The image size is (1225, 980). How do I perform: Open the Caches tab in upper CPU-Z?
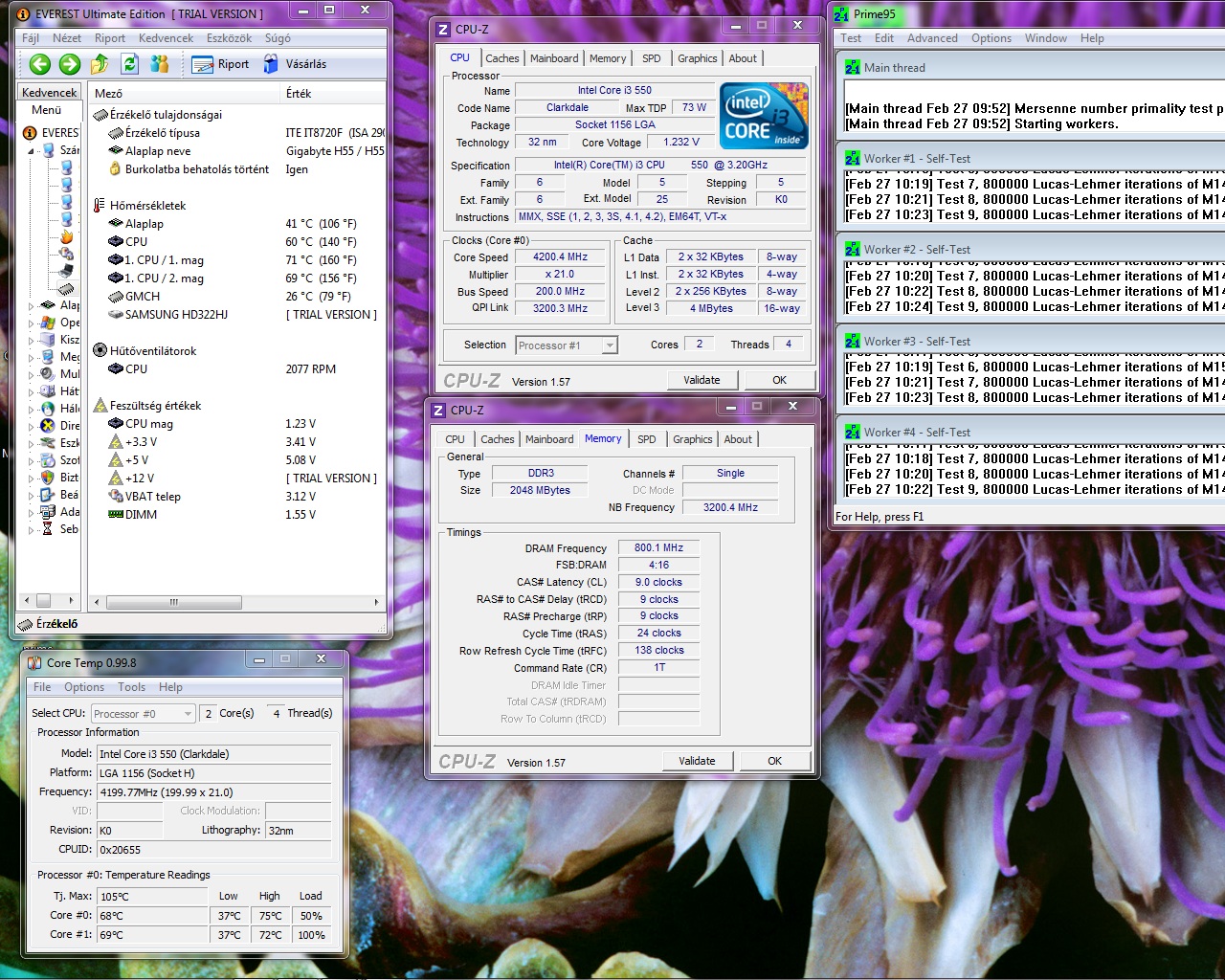502,58
